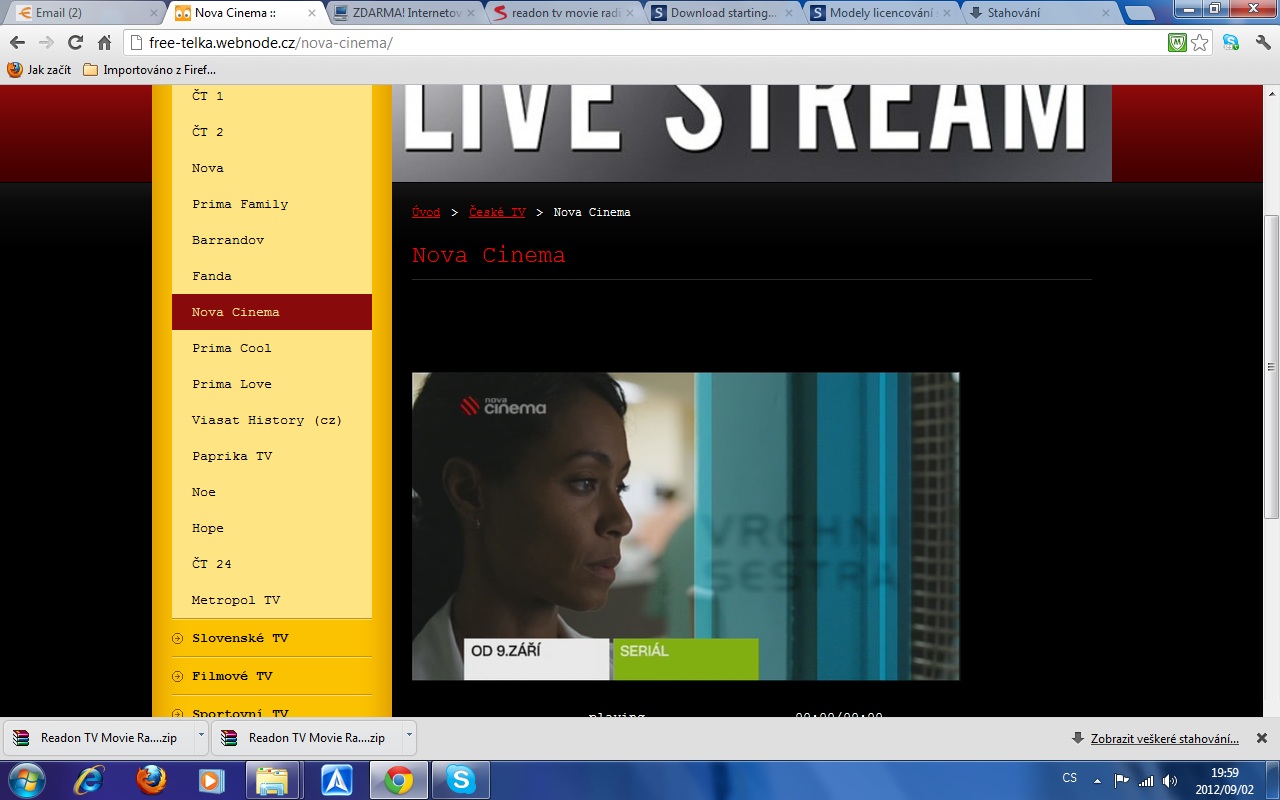The height and width of the screenshot is (800, 1280).
Task: Reload the current page
Action: (x=75, y=43)
